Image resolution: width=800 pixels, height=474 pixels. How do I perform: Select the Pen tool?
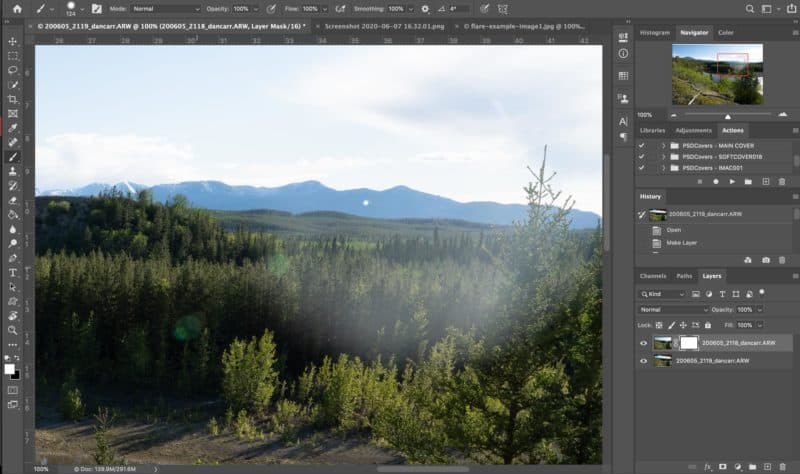tap(13, 258)
